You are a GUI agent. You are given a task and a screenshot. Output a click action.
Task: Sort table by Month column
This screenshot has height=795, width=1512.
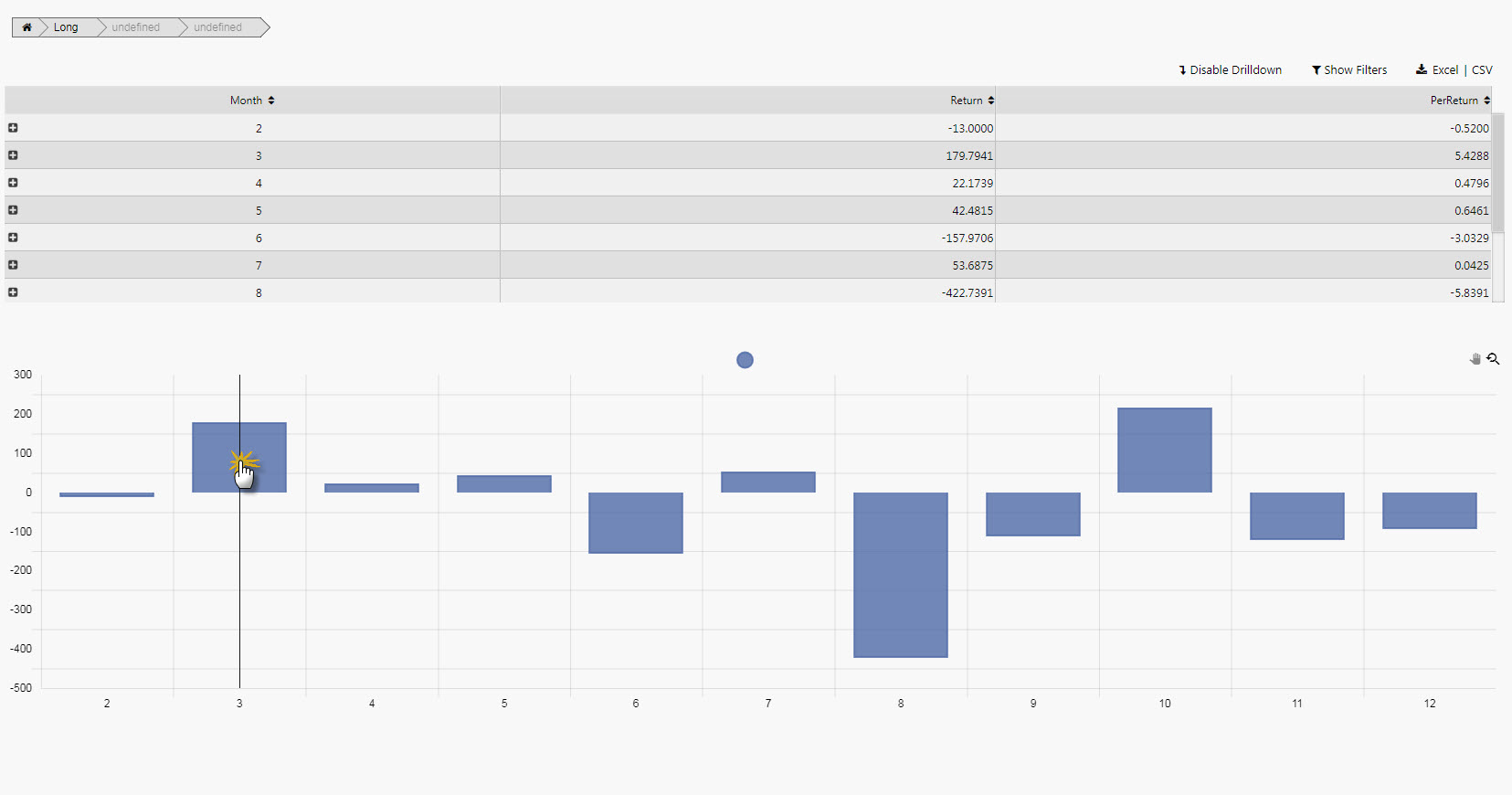(270, 101)
